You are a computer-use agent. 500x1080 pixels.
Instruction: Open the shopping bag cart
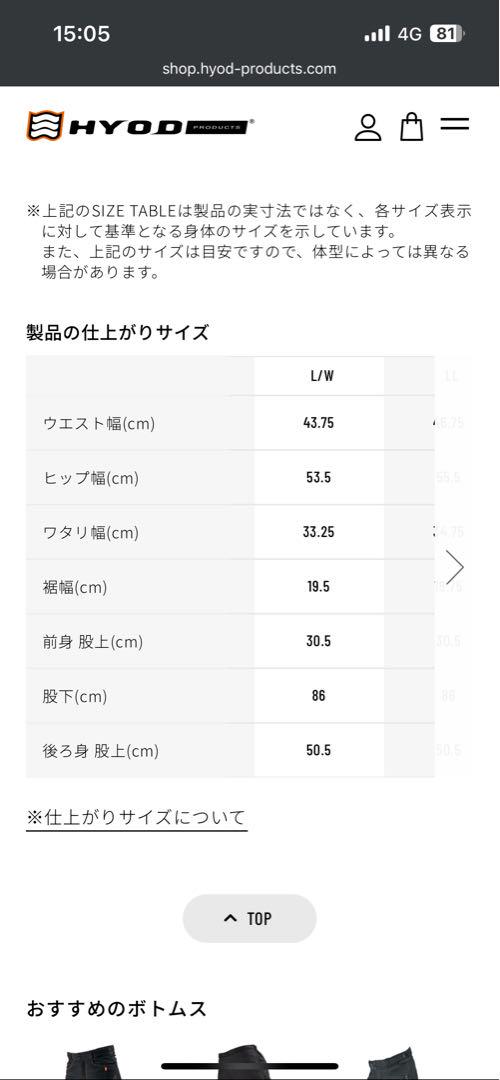tap(412, 127)
